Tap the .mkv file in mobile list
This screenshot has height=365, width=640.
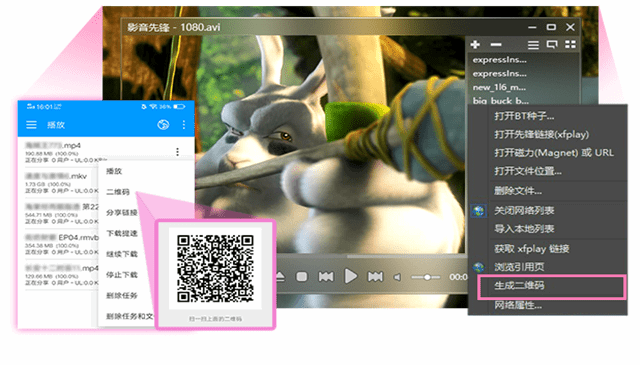(62, 183)
